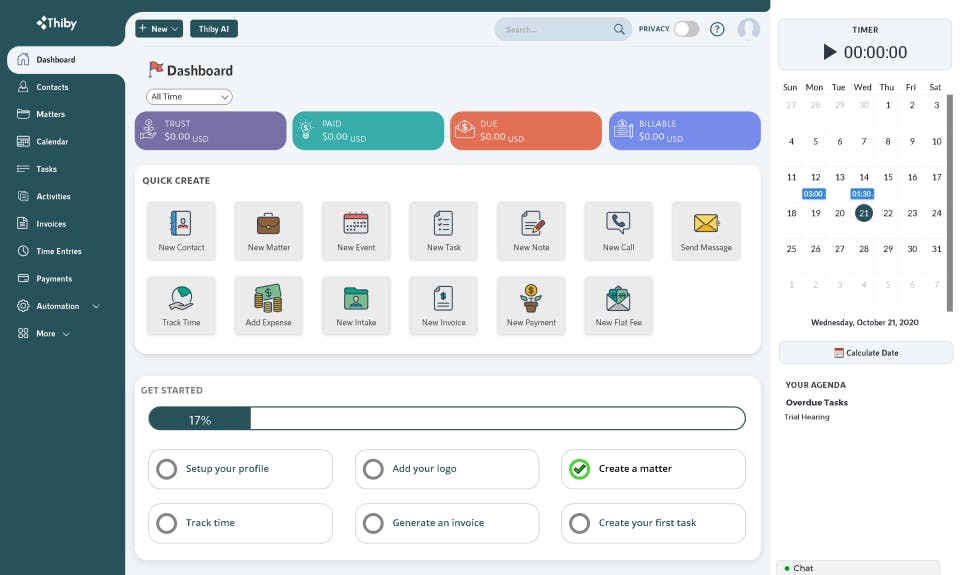Open the Billable amount card

tap(684, 130)
